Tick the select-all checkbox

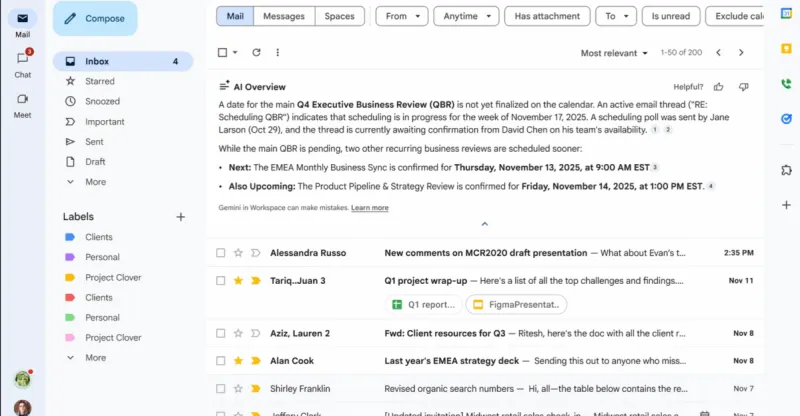(x=222, y=53)
